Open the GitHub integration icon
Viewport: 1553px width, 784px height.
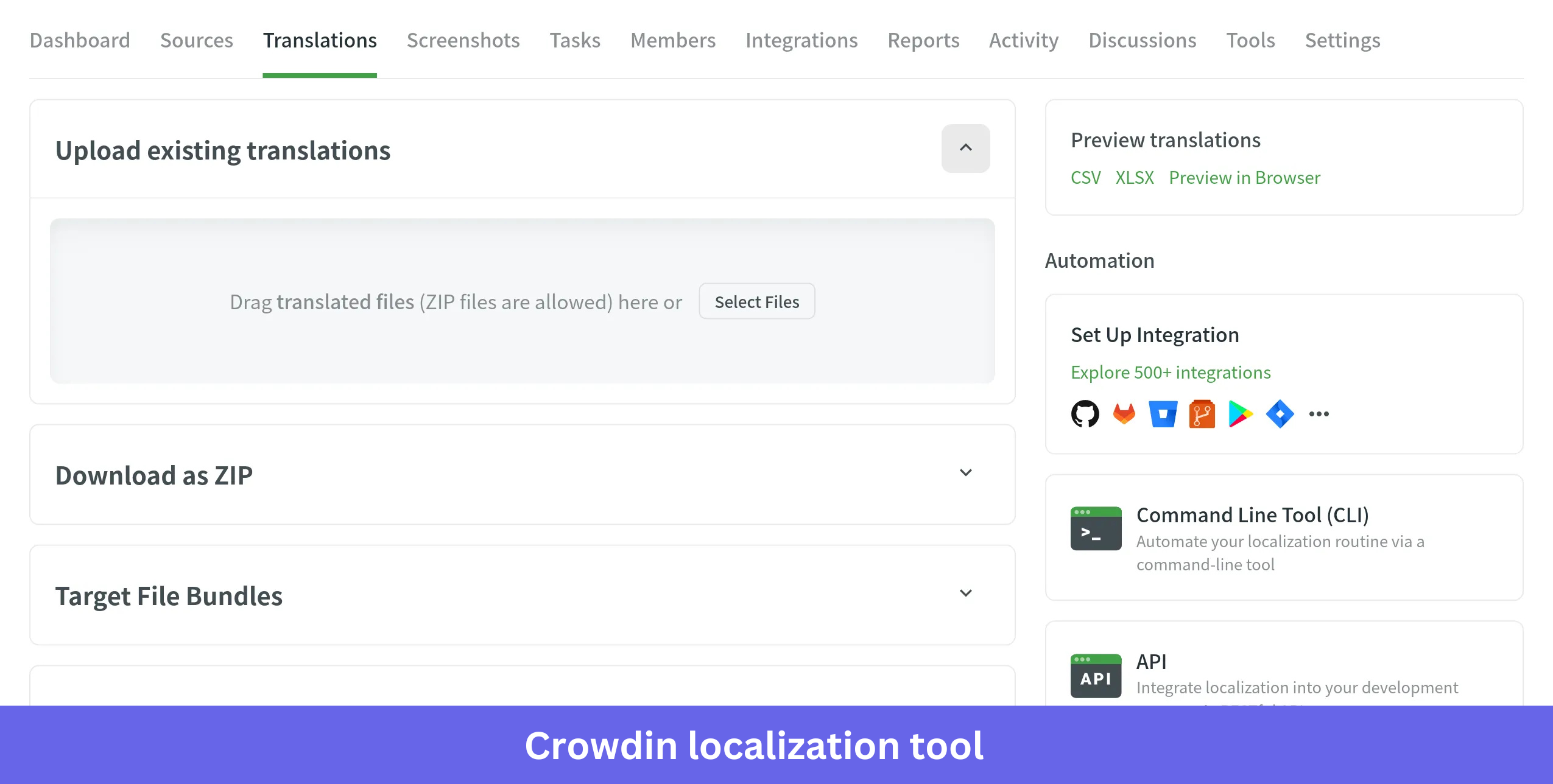click(1085, 414)
